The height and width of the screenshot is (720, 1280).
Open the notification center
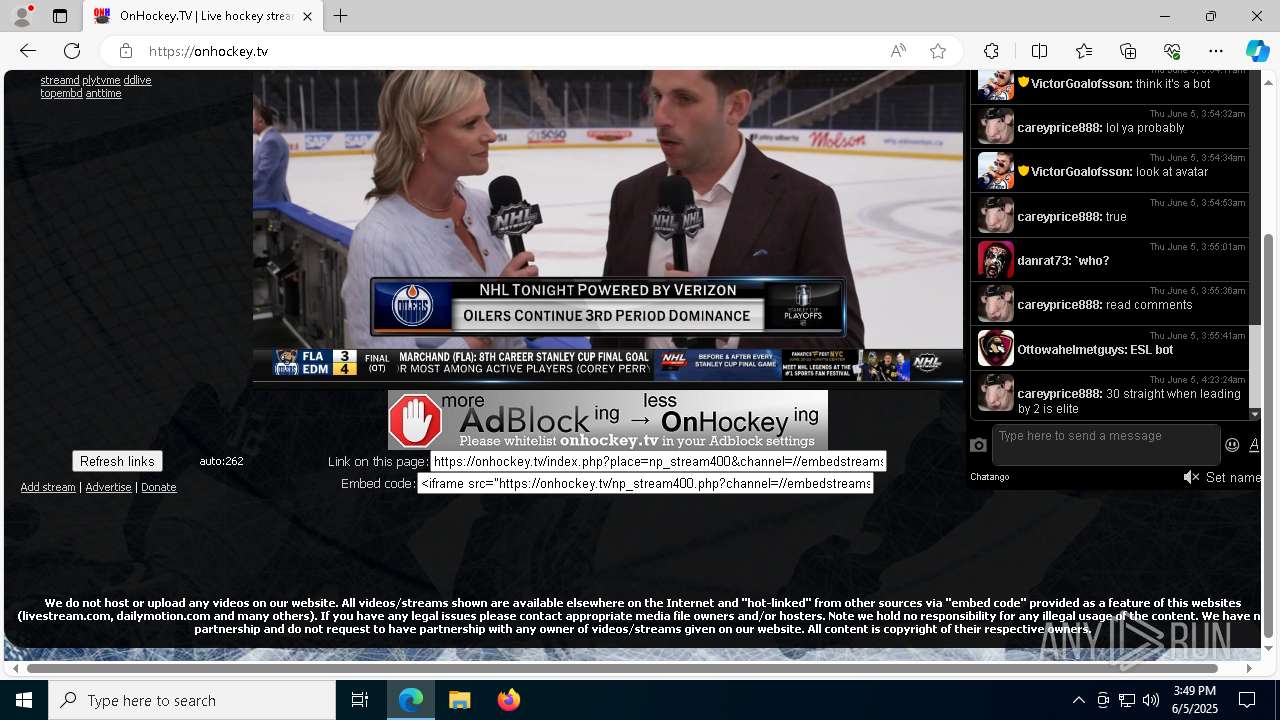1247,700
